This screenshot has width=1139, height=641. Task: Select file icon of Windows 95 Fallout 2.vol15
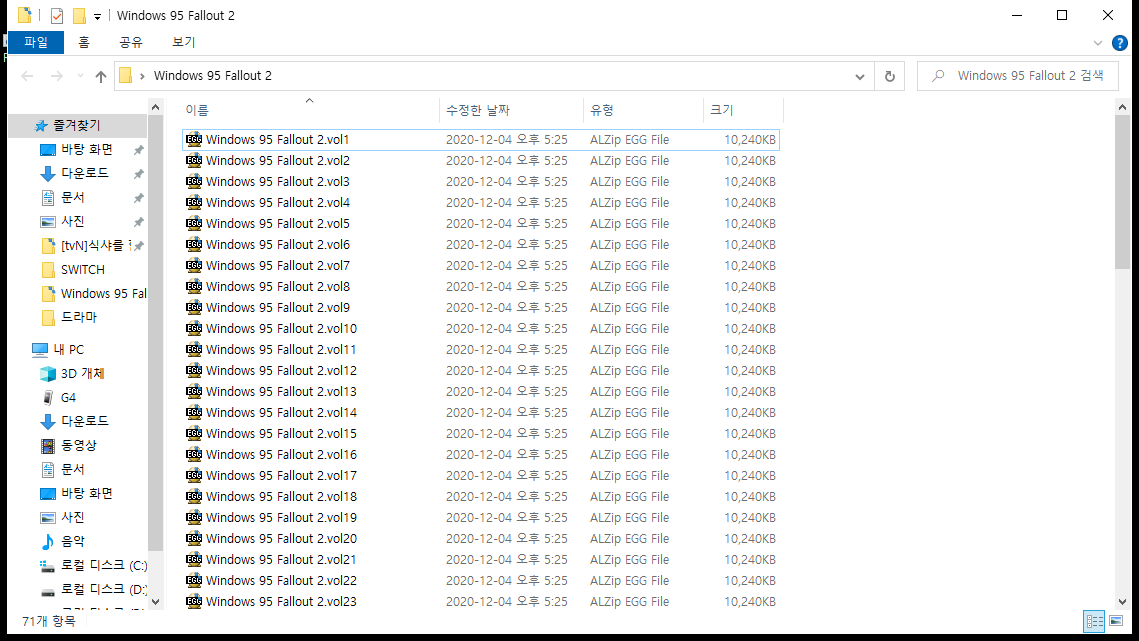[x=194, y=434]
